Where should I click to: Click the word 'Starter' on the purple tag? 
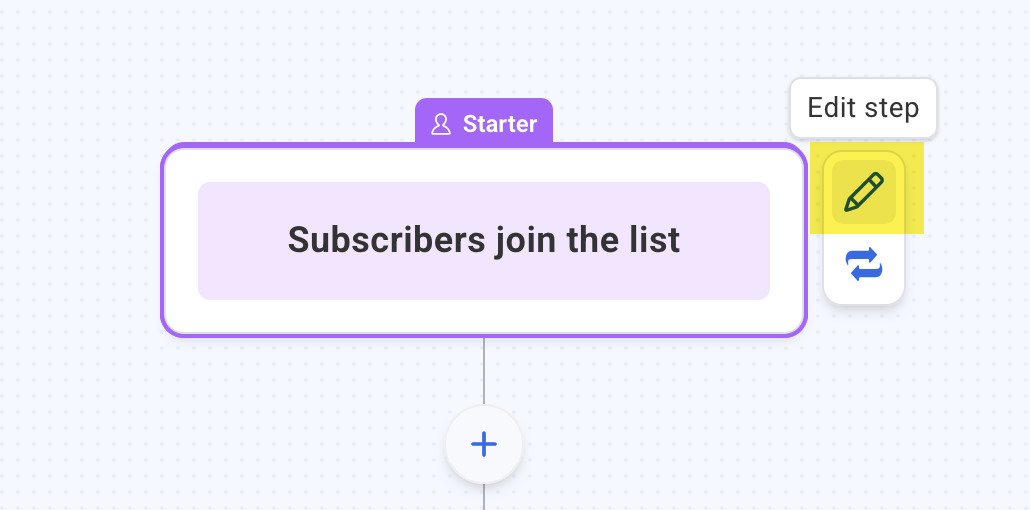coord(500,125)
